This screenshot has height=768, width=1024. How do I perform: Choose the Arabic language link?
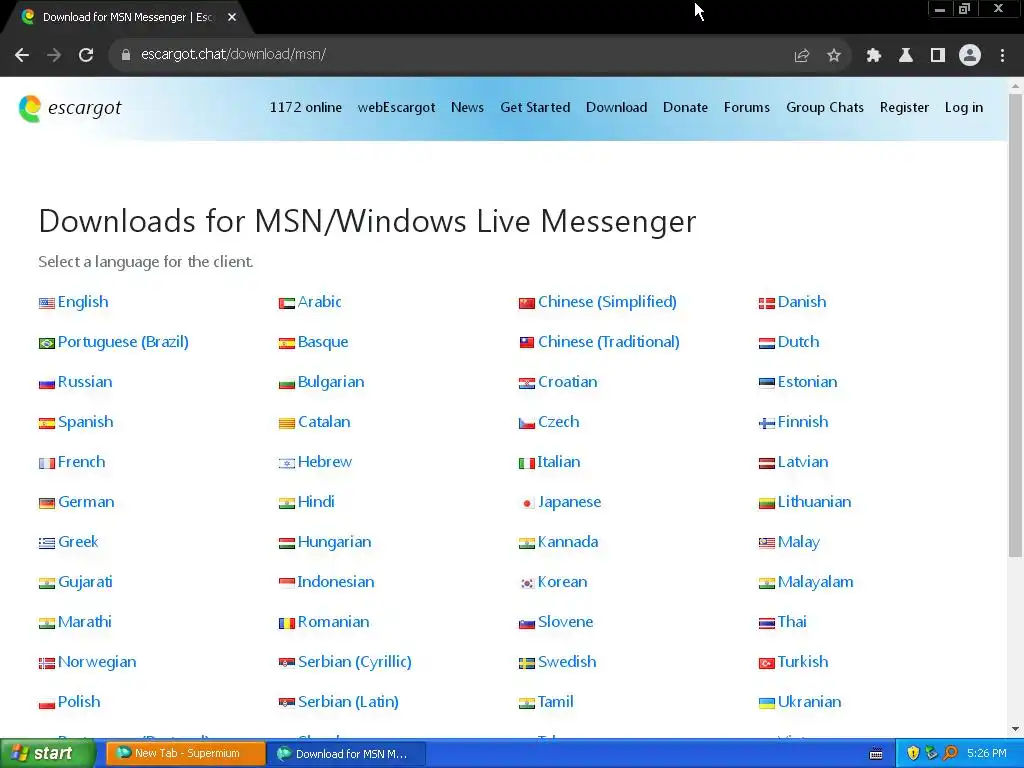coord(319,302)
